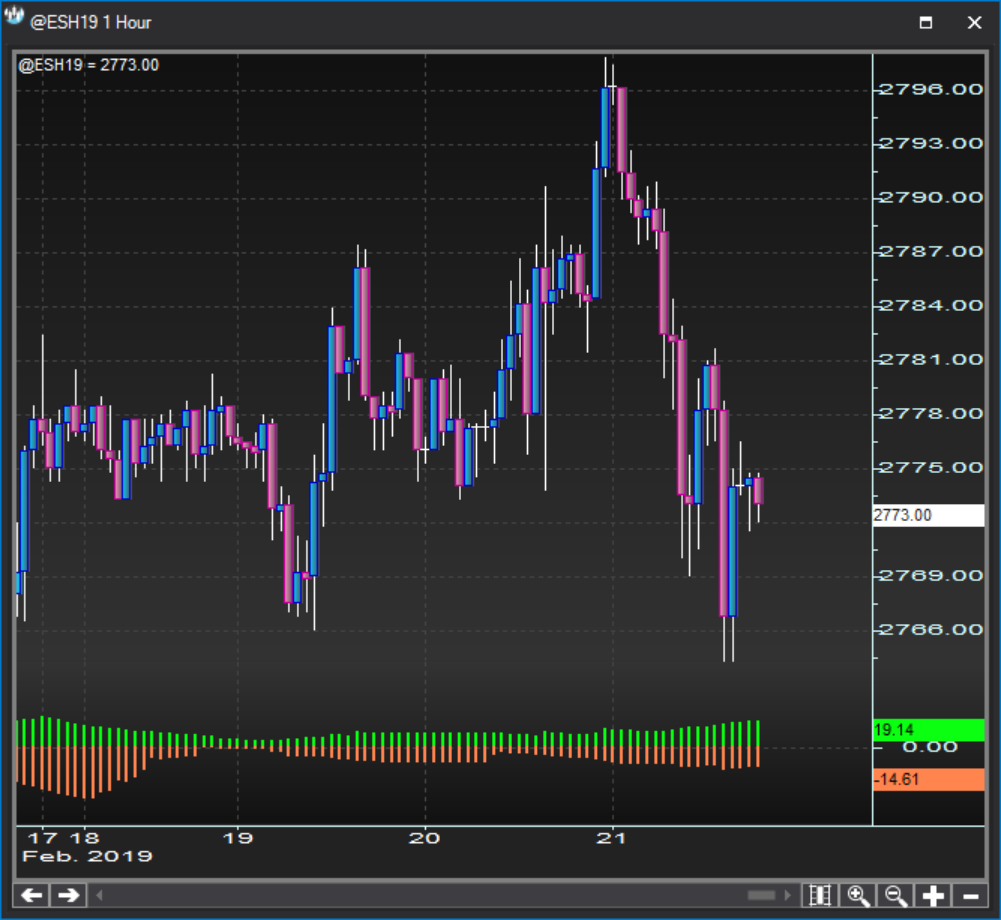The height and width of the screenshot is (920, 1001).
Task: Close the @ESH19 1 Hour chart window
Action: pos(974,22)
